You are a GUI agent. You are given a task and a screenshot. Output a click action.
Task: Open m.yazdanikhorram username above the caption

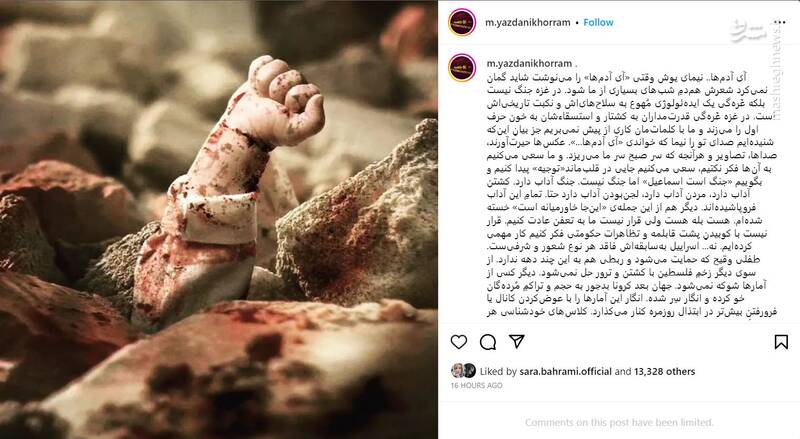[x=529, y=63]
